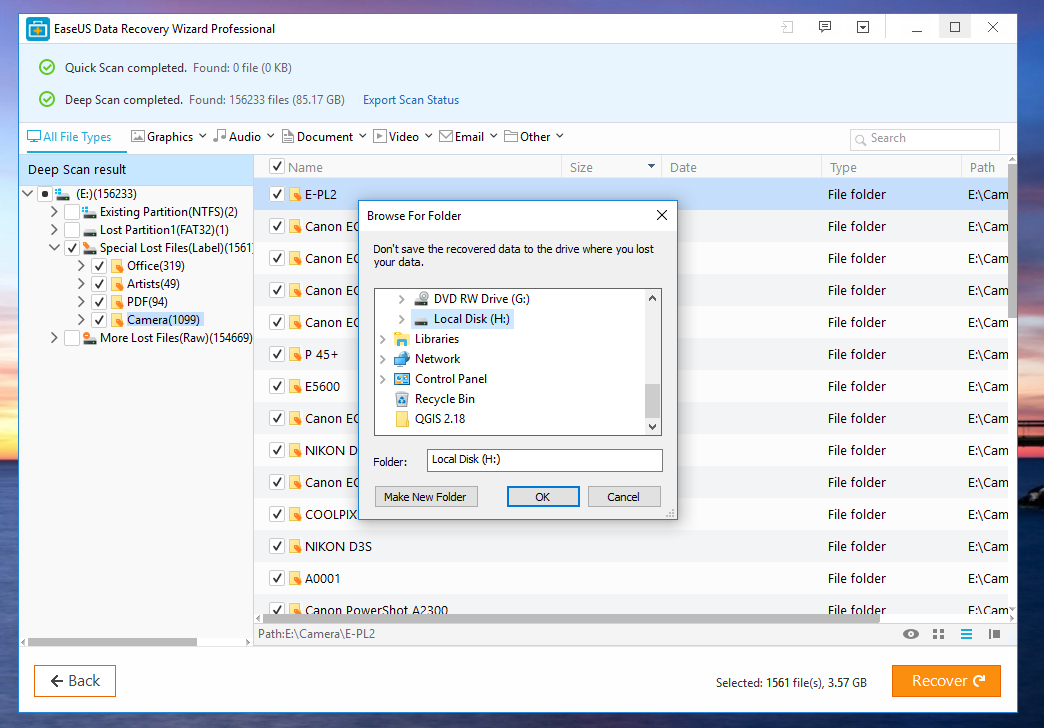Click the E-PL2 folder icon
The width and height of the screenshot is (1044, 728).
click(296, 194)
